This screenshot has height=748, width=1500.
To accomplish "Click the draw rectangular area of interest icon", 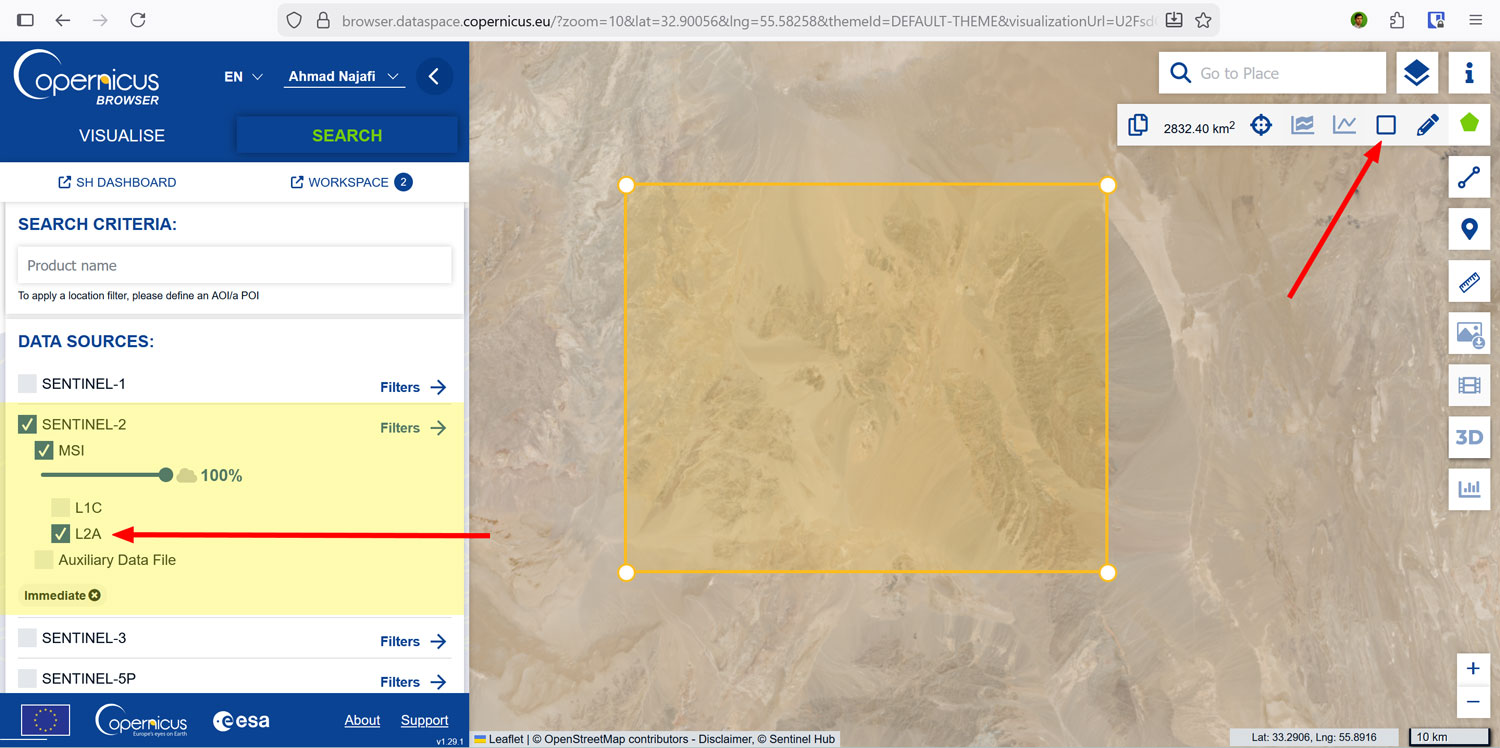I will (x=1385, y=125).
